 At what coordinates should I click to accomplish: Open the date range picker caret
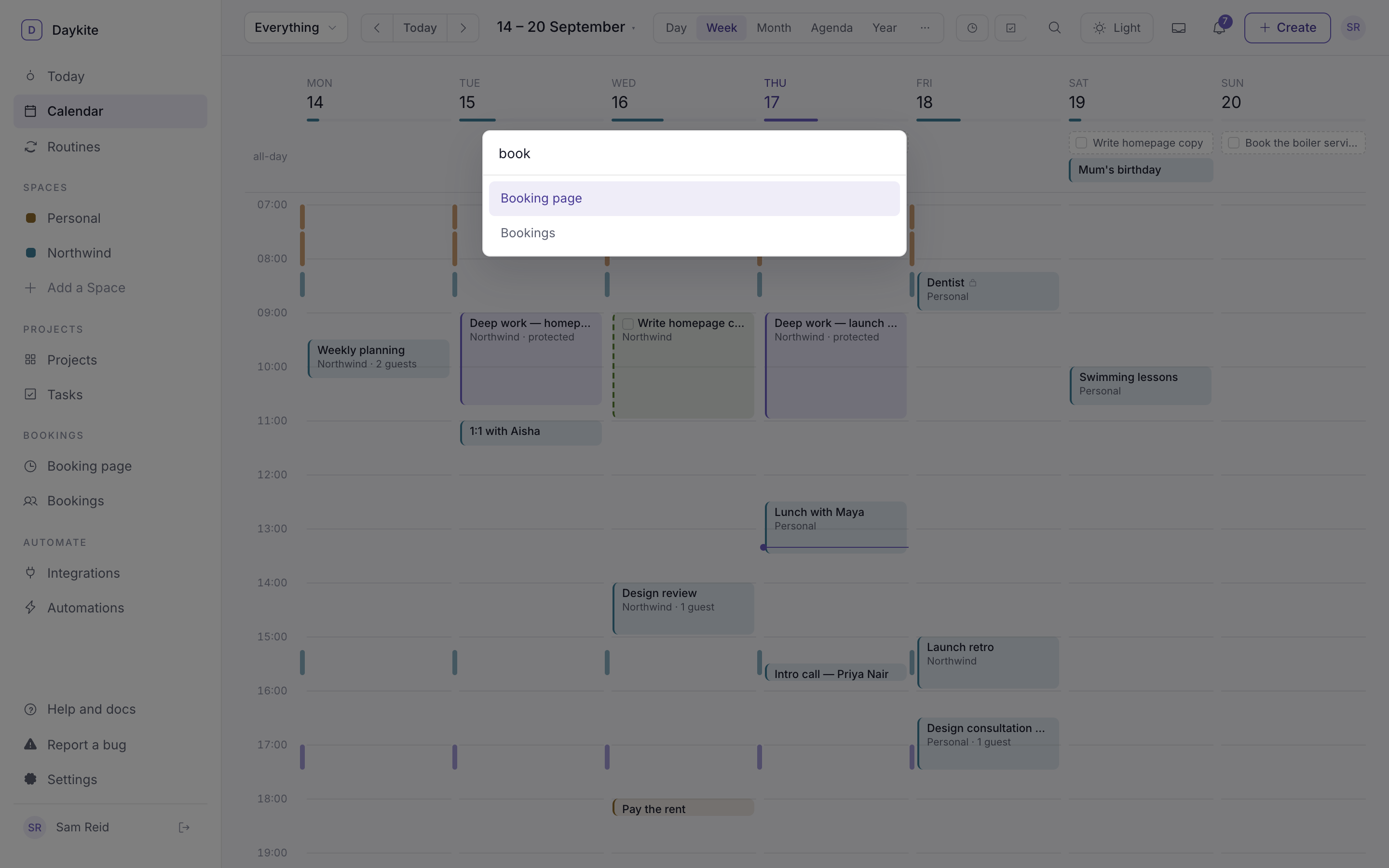(634, 28)
